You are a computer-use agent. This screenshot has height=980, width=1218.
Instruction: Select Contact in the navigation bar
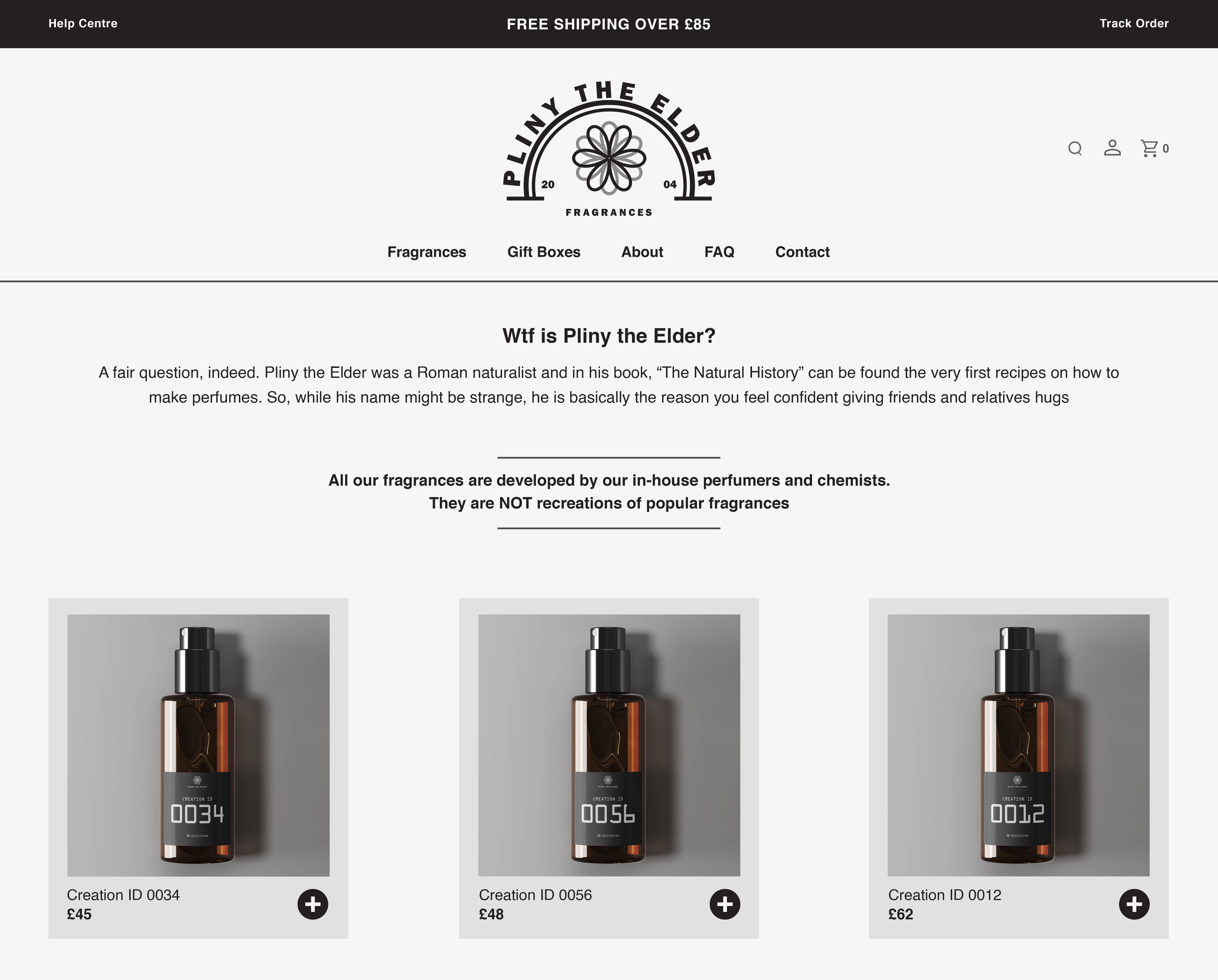[x=802, y=252]
